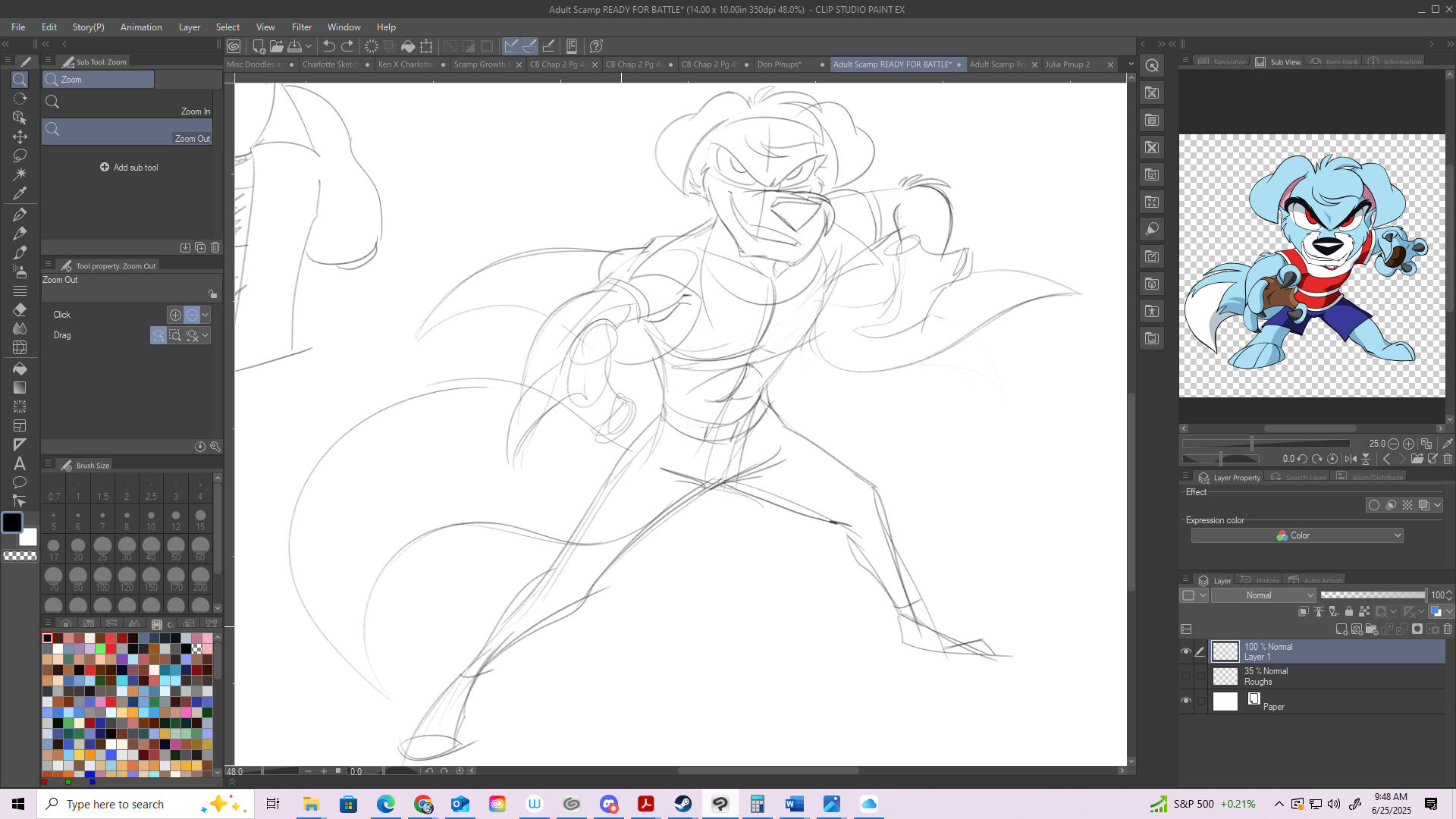Open the Click zoom mode dropdown arrow

pyautogui.click(x=206, y=315)
